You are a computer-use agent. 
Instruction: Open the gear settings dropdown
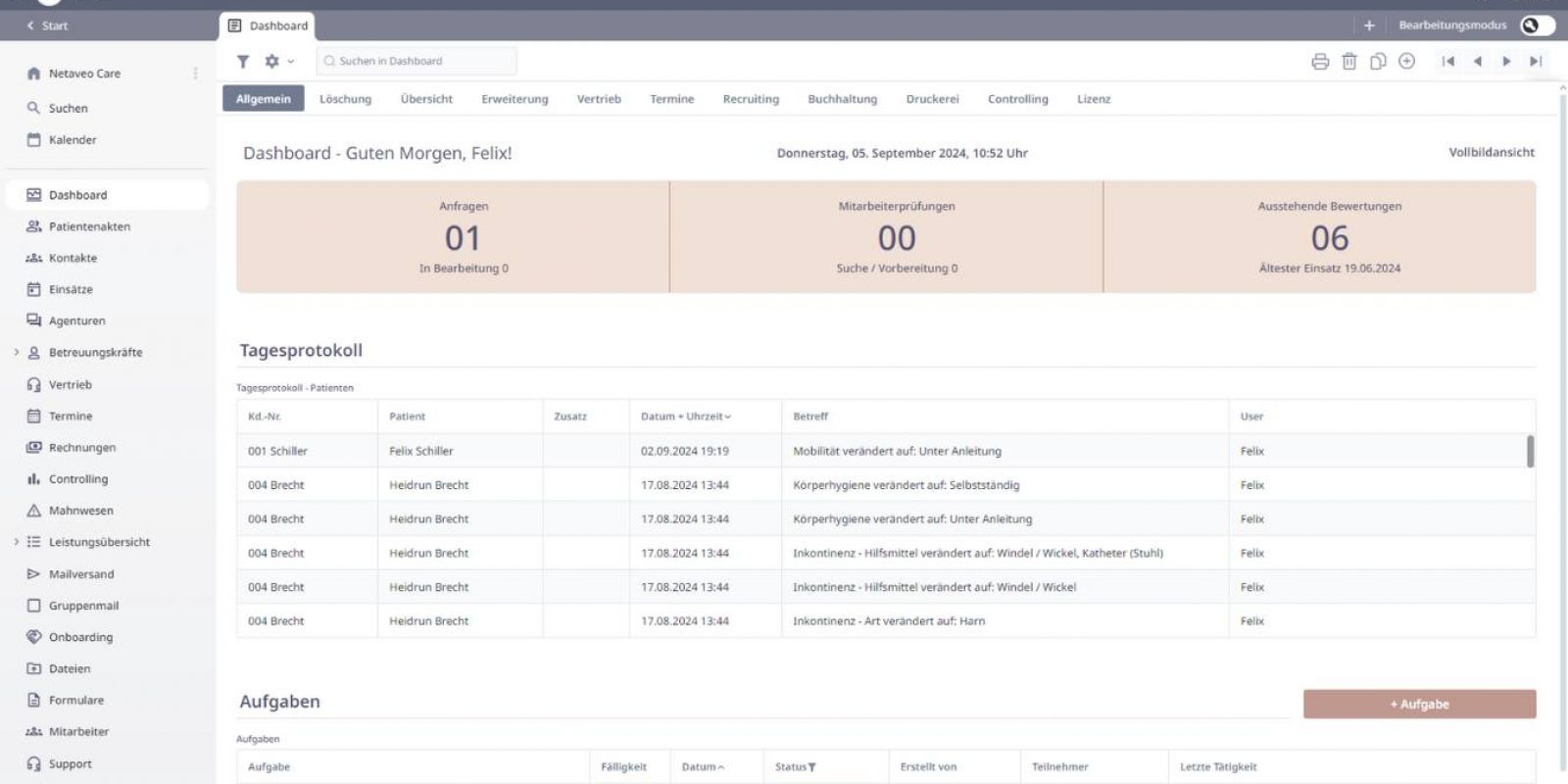point(278,61)
